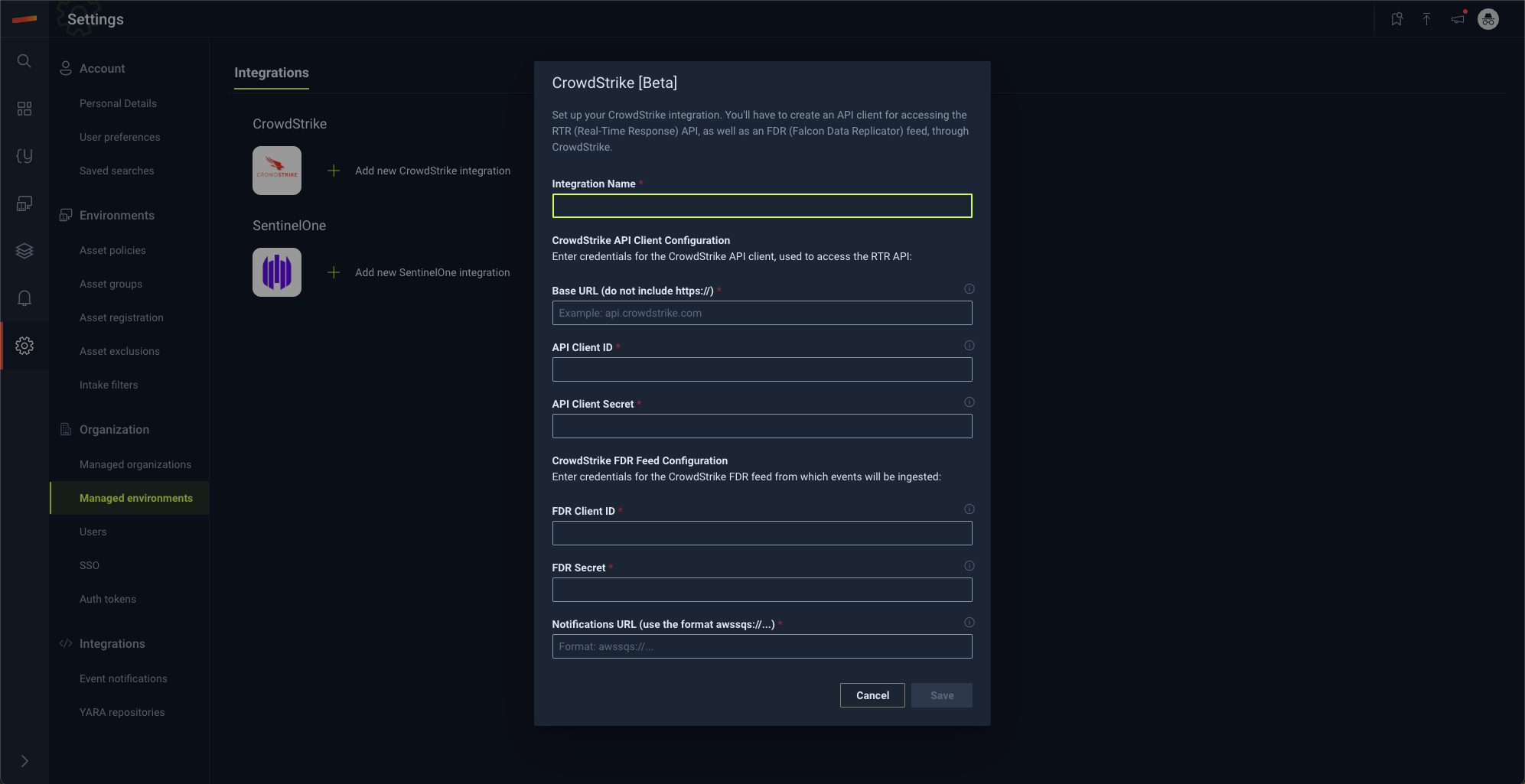Viewport: 1525px width, 784px height.
Task: Show info tooltip for FDR Client ID
Action: click(x=969, y=509)
